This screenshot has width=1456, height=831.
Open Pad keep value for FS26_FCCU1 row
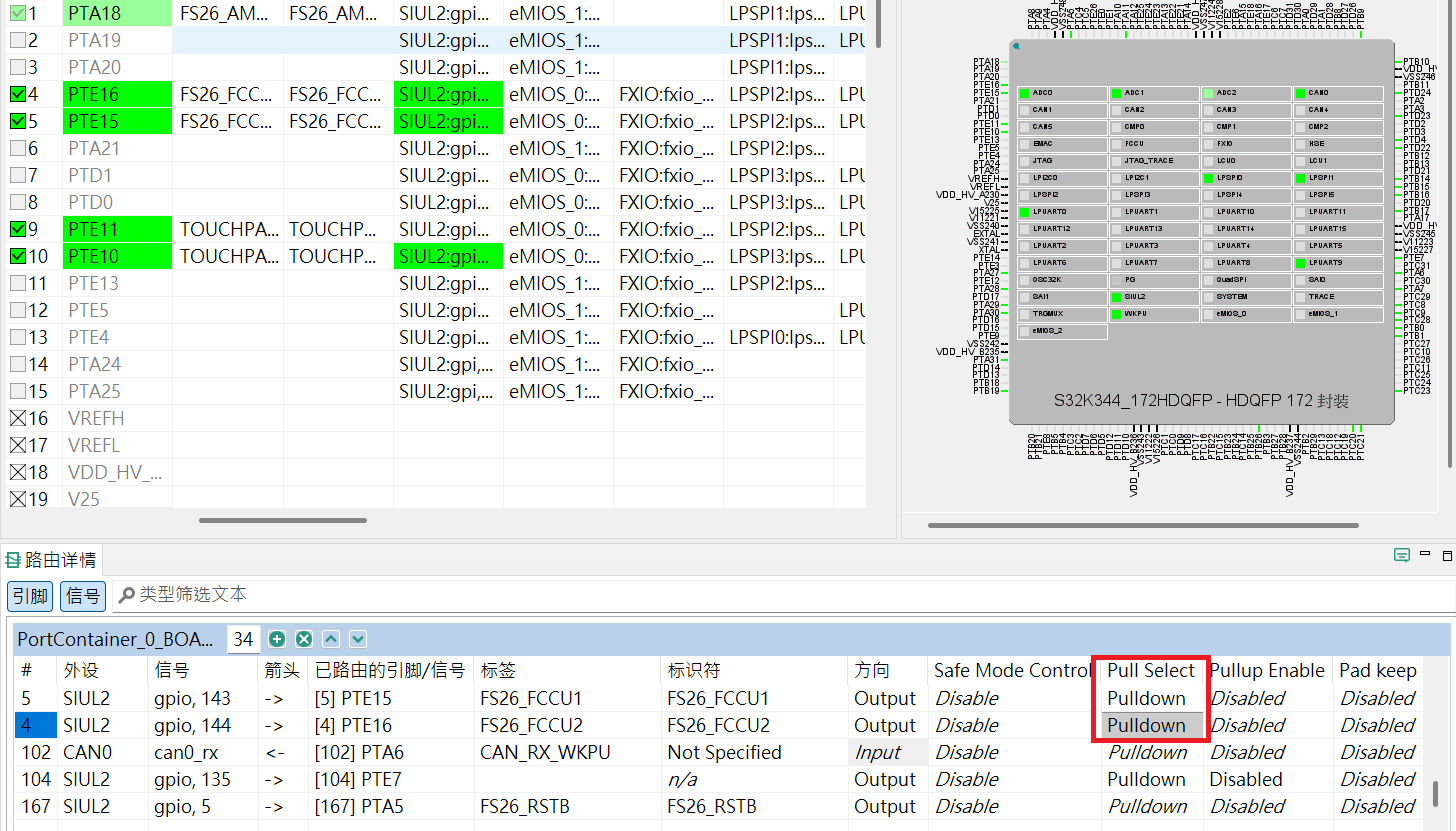tap(1378, 698)
